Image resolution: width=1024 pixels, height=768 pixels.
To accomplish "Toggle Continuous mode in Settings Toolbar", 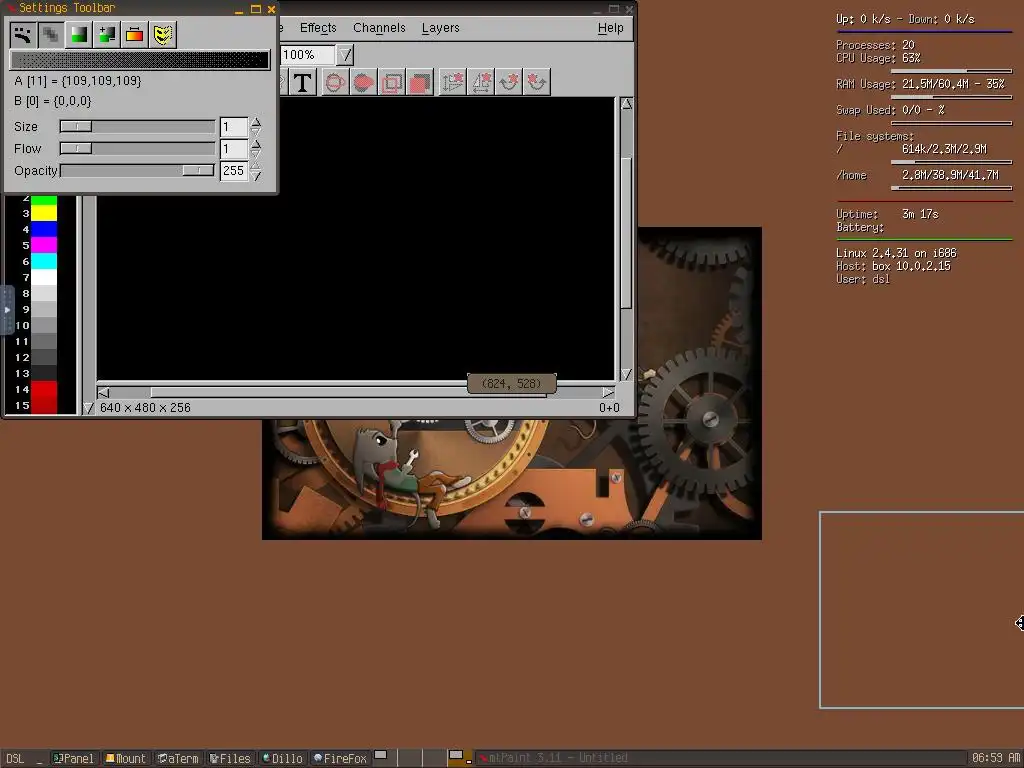I will (23, 35).
